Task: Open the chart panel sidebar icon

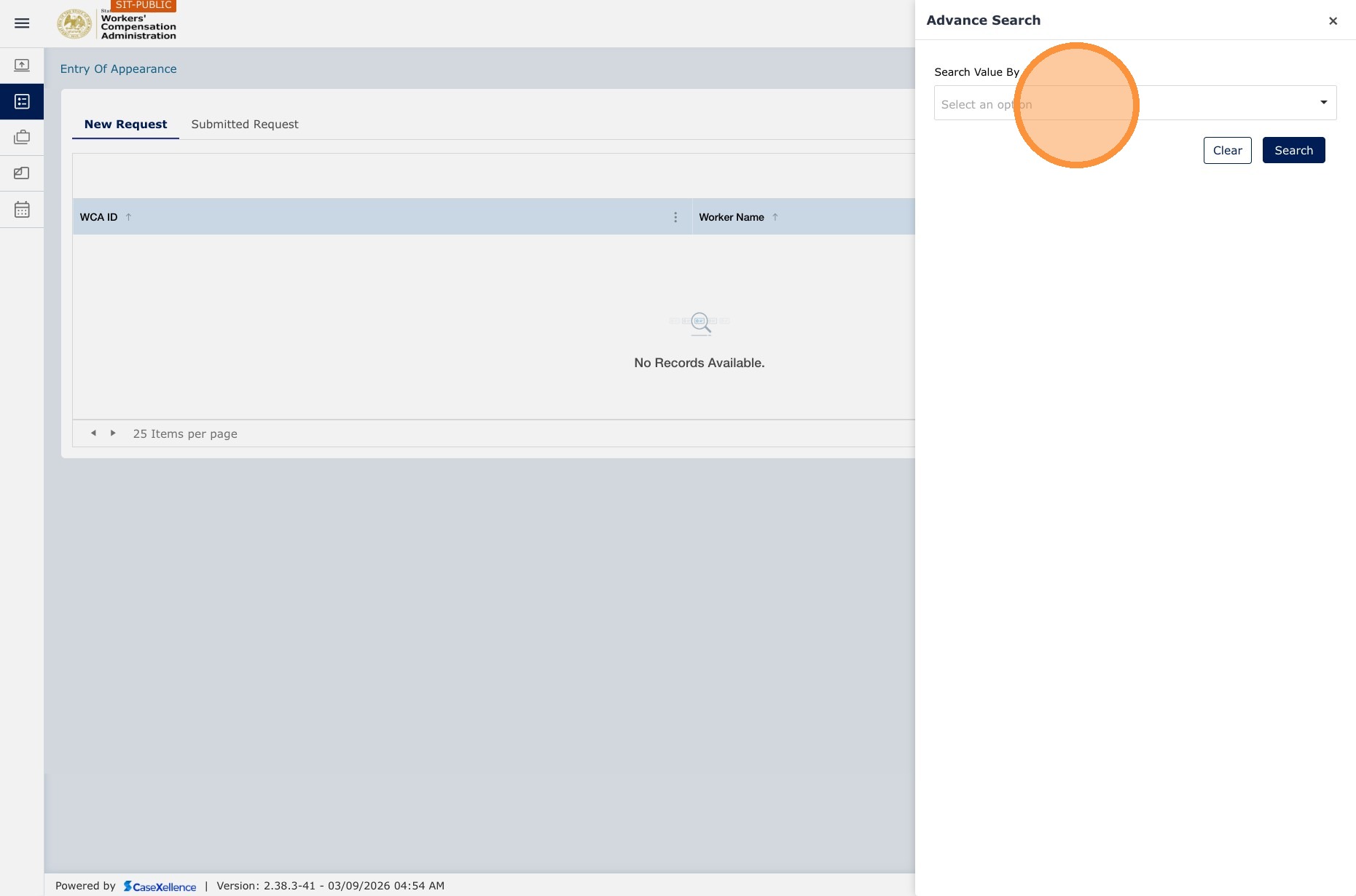Action: (x=22, y=173)
